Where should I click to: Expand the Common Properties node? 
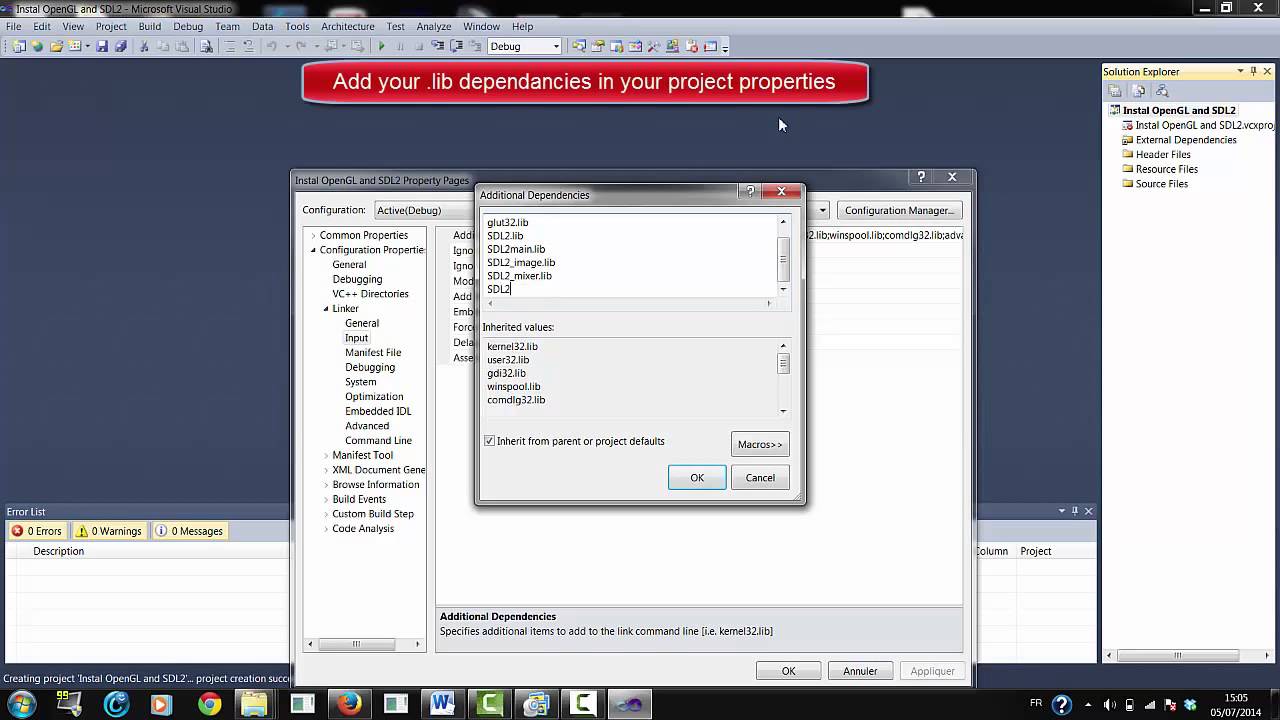coord(313,235)
